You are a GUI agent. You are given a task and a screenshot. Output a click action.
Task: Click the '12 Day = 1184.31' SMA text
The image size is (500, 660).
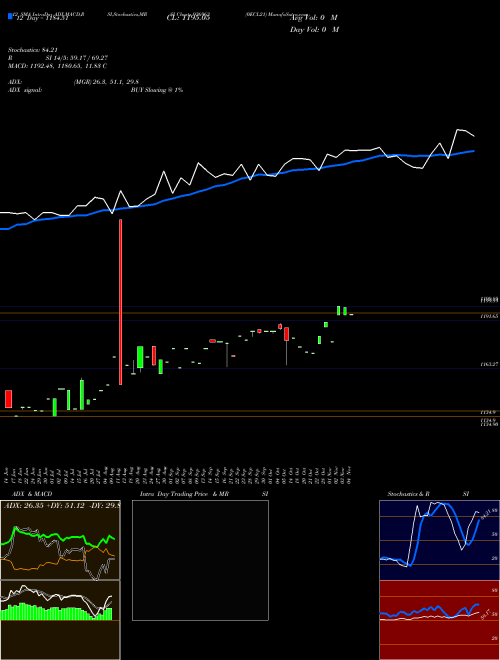coord(41,18)
